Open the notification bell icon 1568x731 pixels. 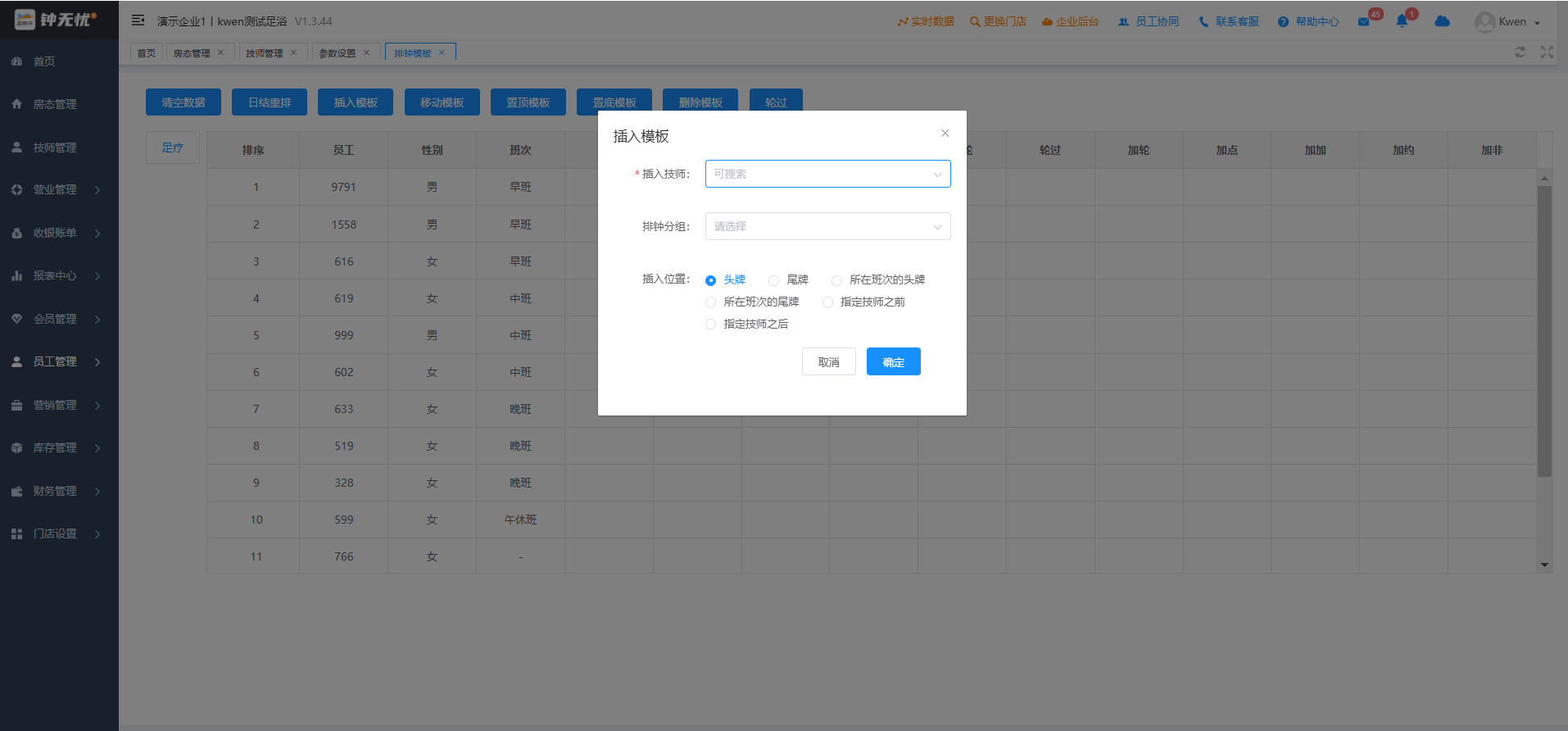tap(1402, 22)
